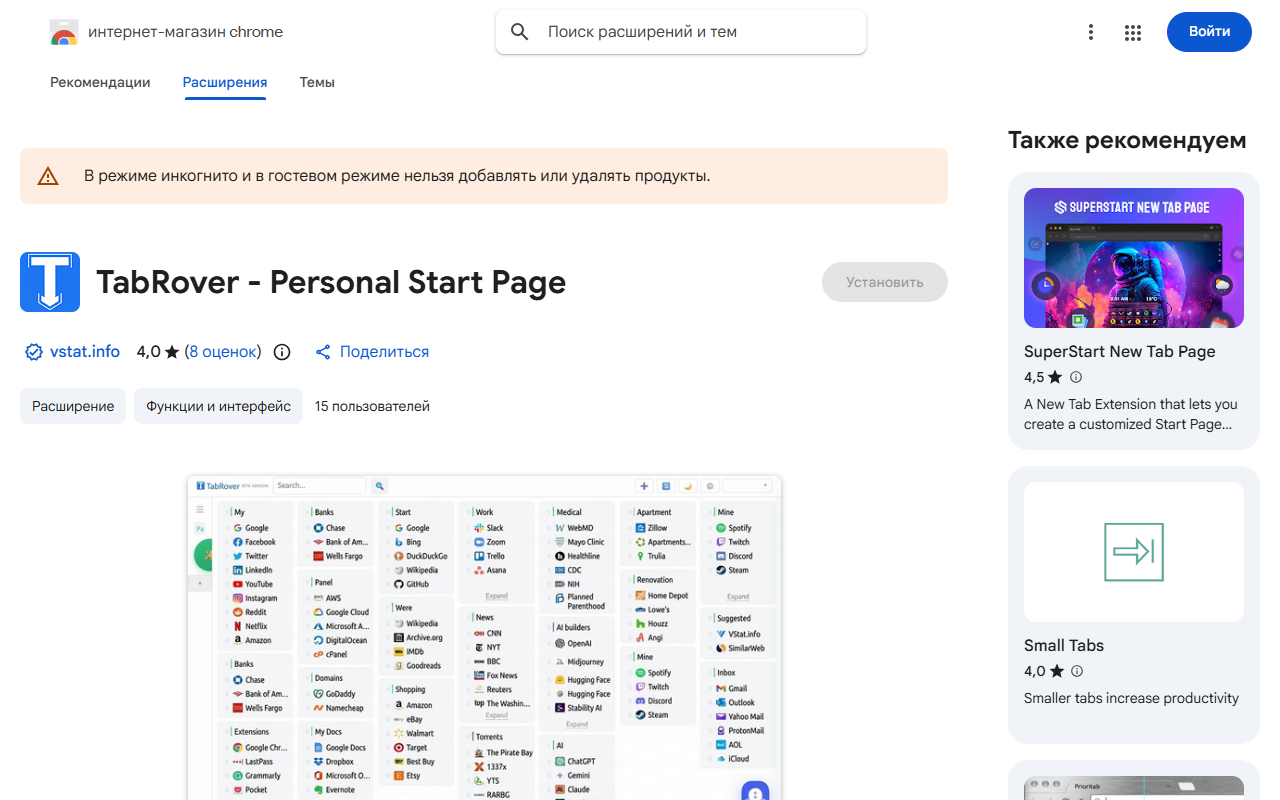Click the info icon beside 8 оценок
This screenshot has height=800, width=1280.
click(282, 352)
